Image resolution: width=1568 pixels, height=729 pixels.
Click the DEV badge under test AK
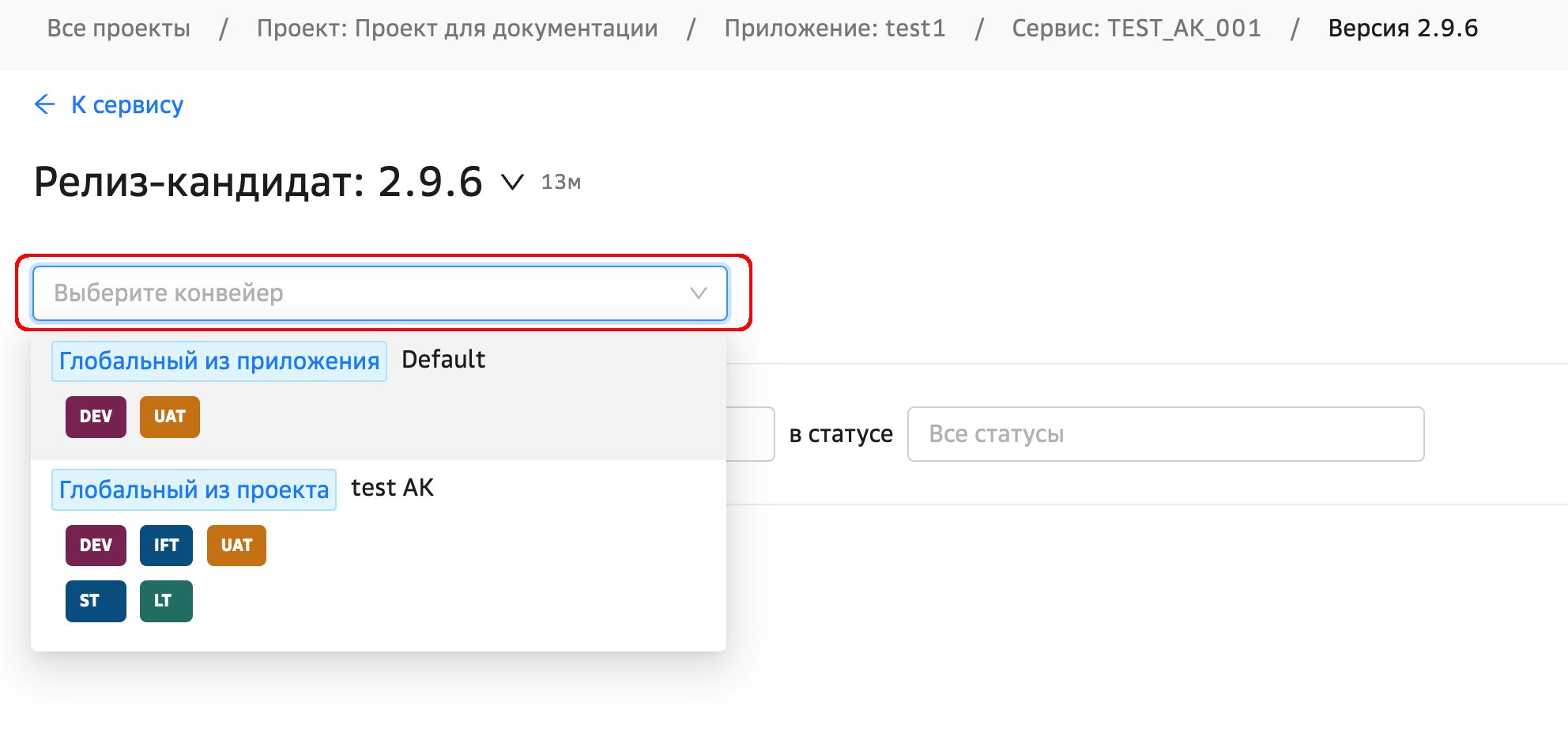coord(96,546)
